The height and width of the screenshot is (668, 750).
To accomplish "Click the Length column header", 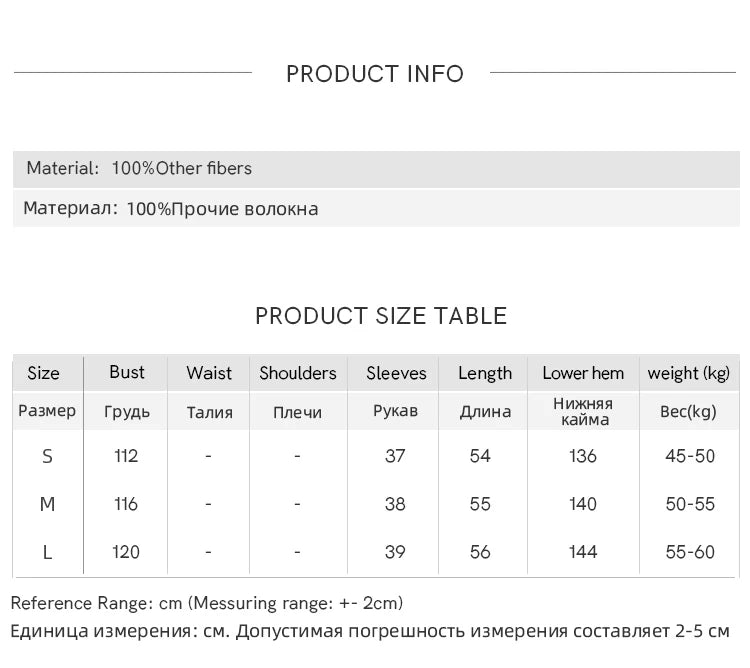I will coord(485,373).
